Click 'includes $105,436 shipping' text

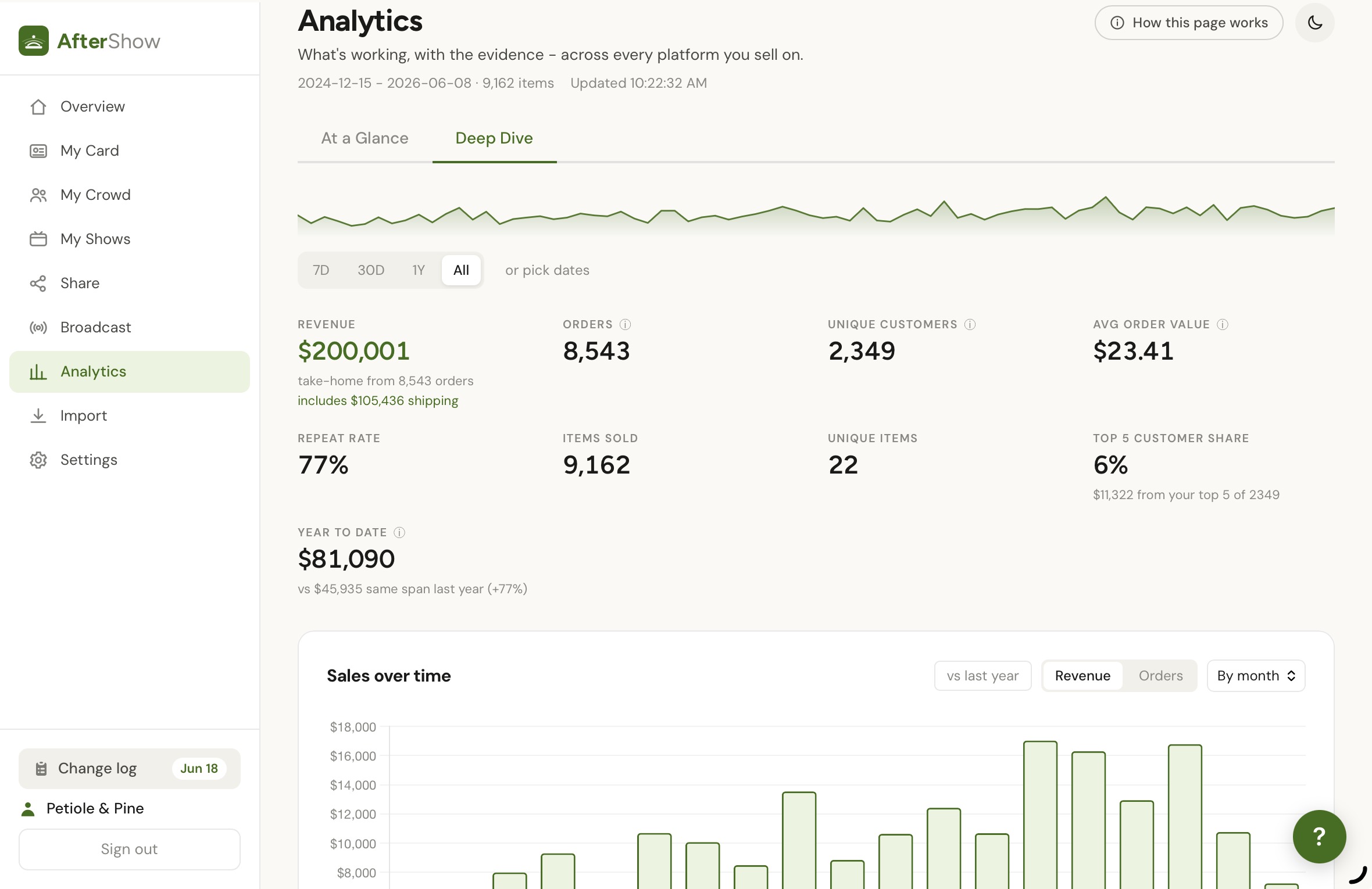[378, 401]
